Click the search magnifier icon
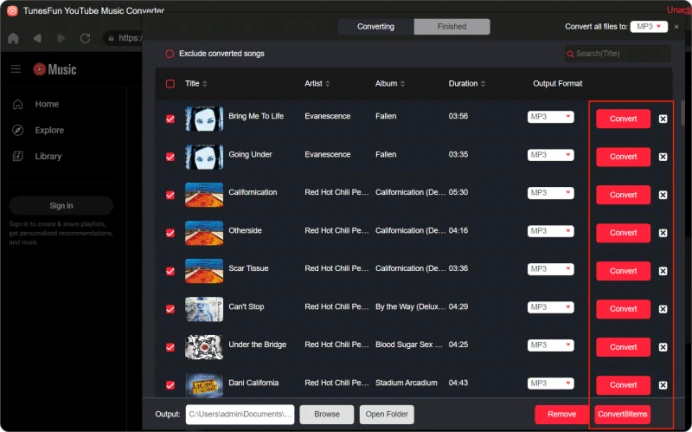The image size is (692, 432). [x=570, y=54]
